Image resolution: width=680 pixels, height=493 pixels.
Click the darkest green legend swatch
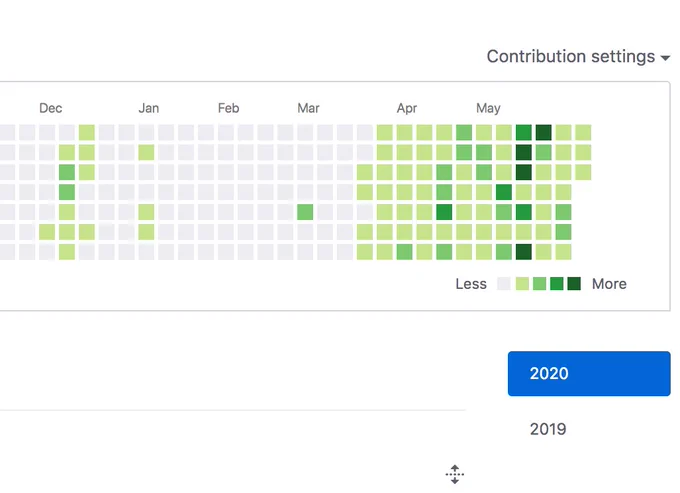(x=574, y=284)
